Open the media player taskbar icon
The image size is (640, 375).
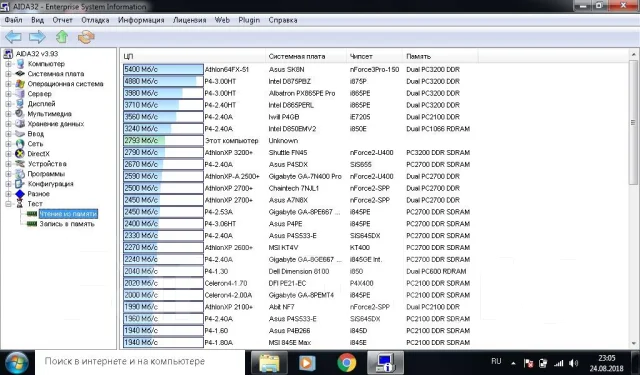tap(307, 362)
